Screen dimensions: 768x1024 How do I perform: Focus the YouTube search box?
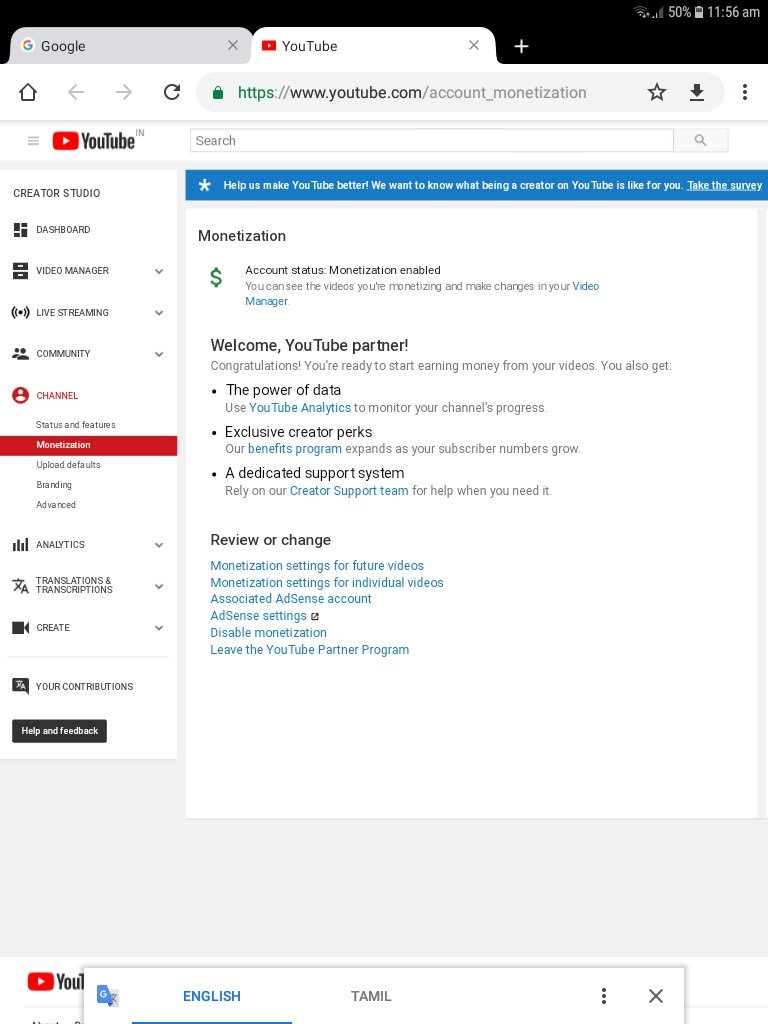click(432, 140)
